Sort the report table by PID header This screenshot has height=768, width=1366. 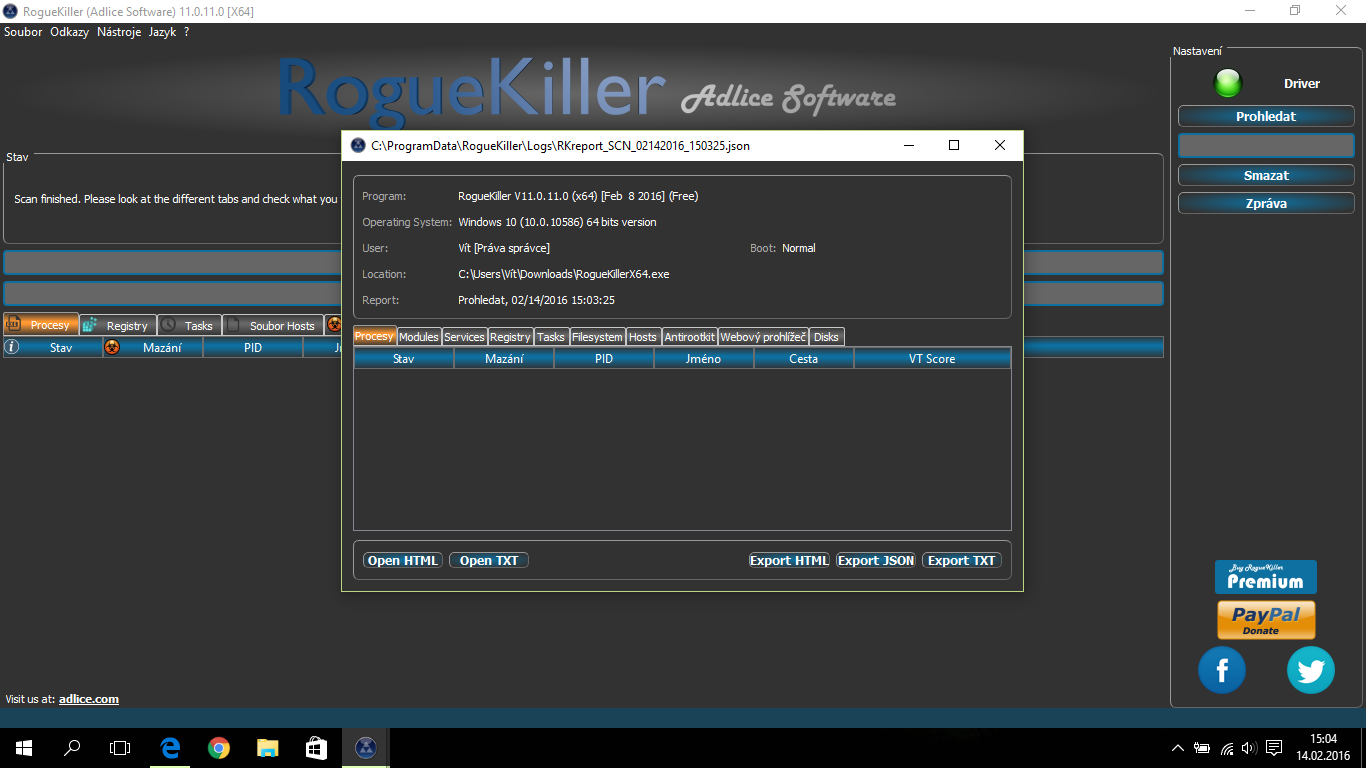604,358
